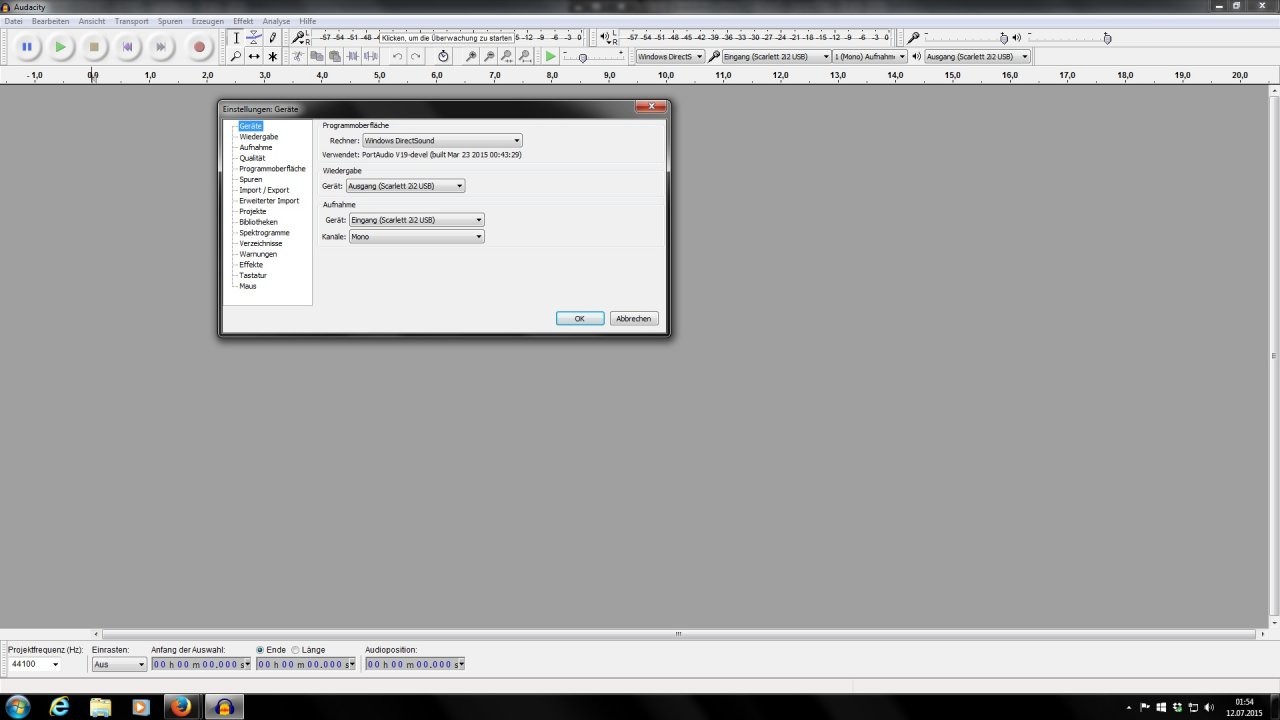Click the Abbrechen button

(634, 319)
